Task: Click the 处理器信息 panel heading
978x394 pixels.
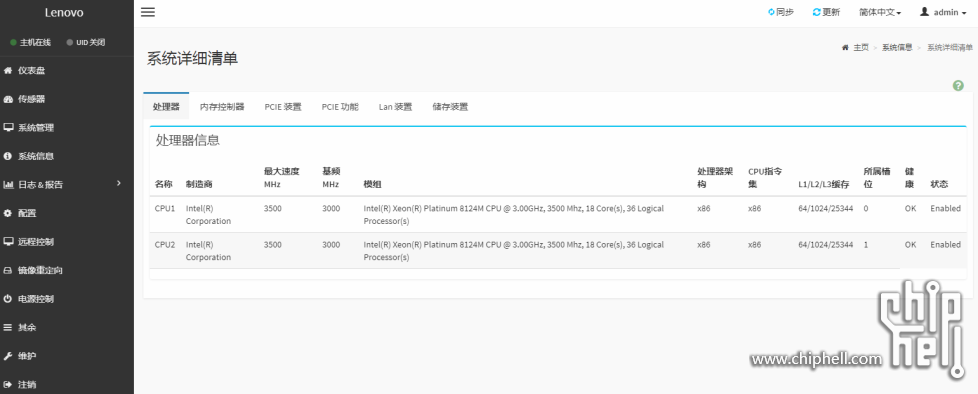Action: 188,140
